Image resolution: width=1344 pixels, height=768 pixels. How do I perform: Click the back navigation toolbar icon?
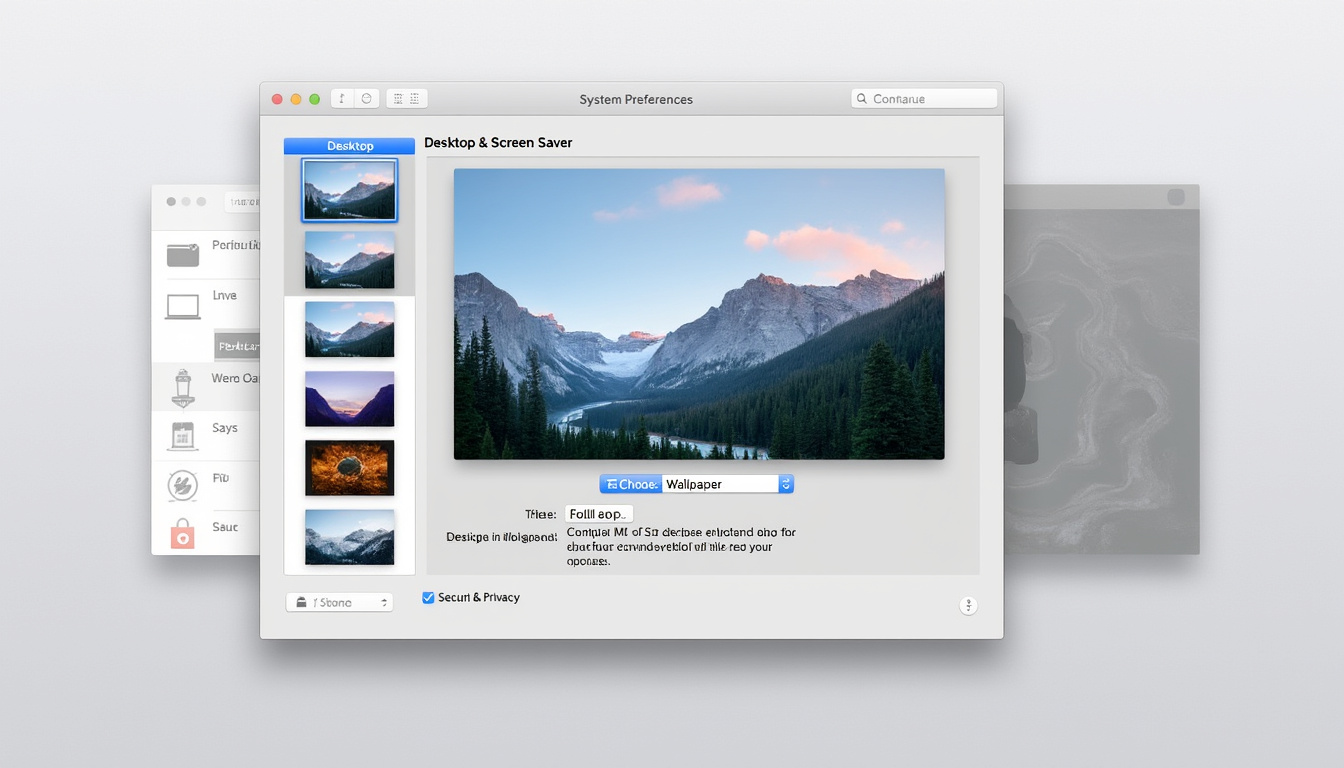click(342, 99)
